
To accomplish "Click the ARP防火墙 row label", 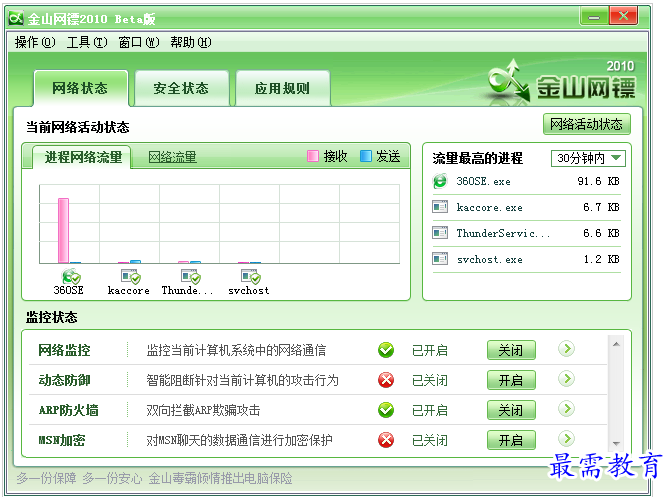I will click(68, 410).
